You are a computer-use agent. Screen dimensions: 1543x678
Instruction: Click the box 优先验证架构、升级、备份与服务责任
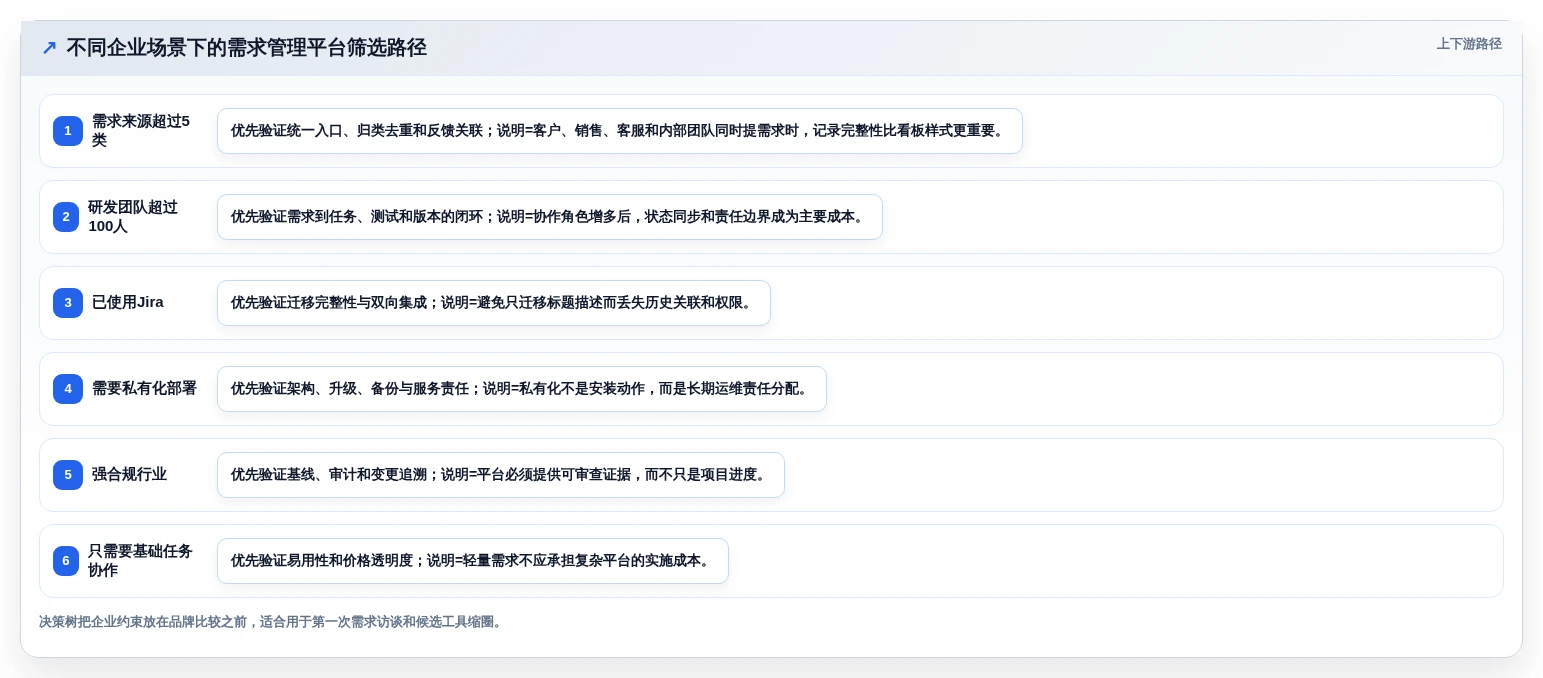[522, 389]
